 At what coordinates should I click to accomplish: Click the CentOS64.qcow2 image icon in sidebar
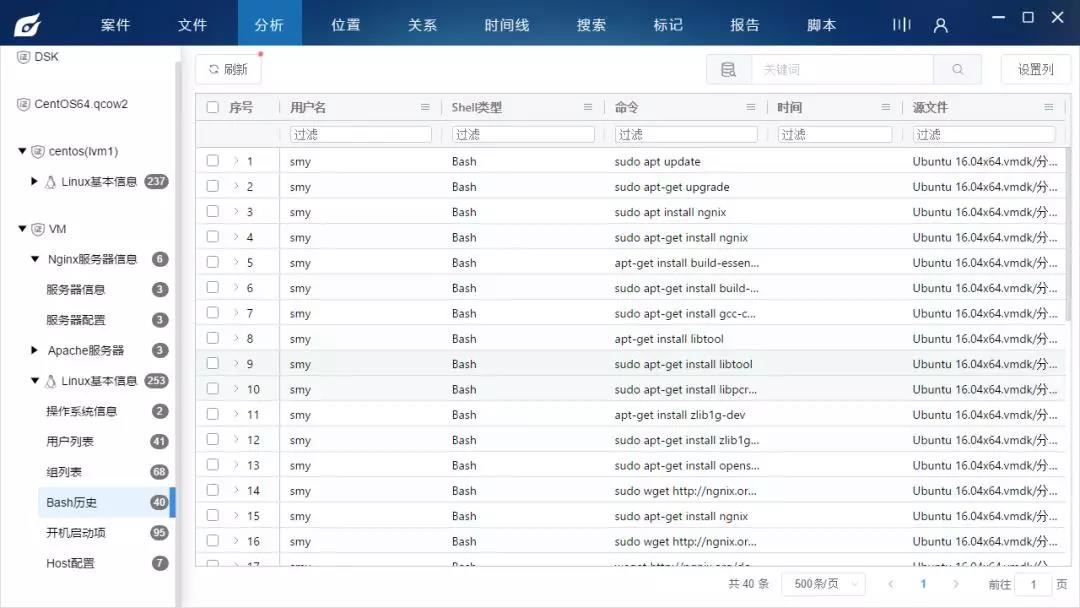[x=22, y=103]
